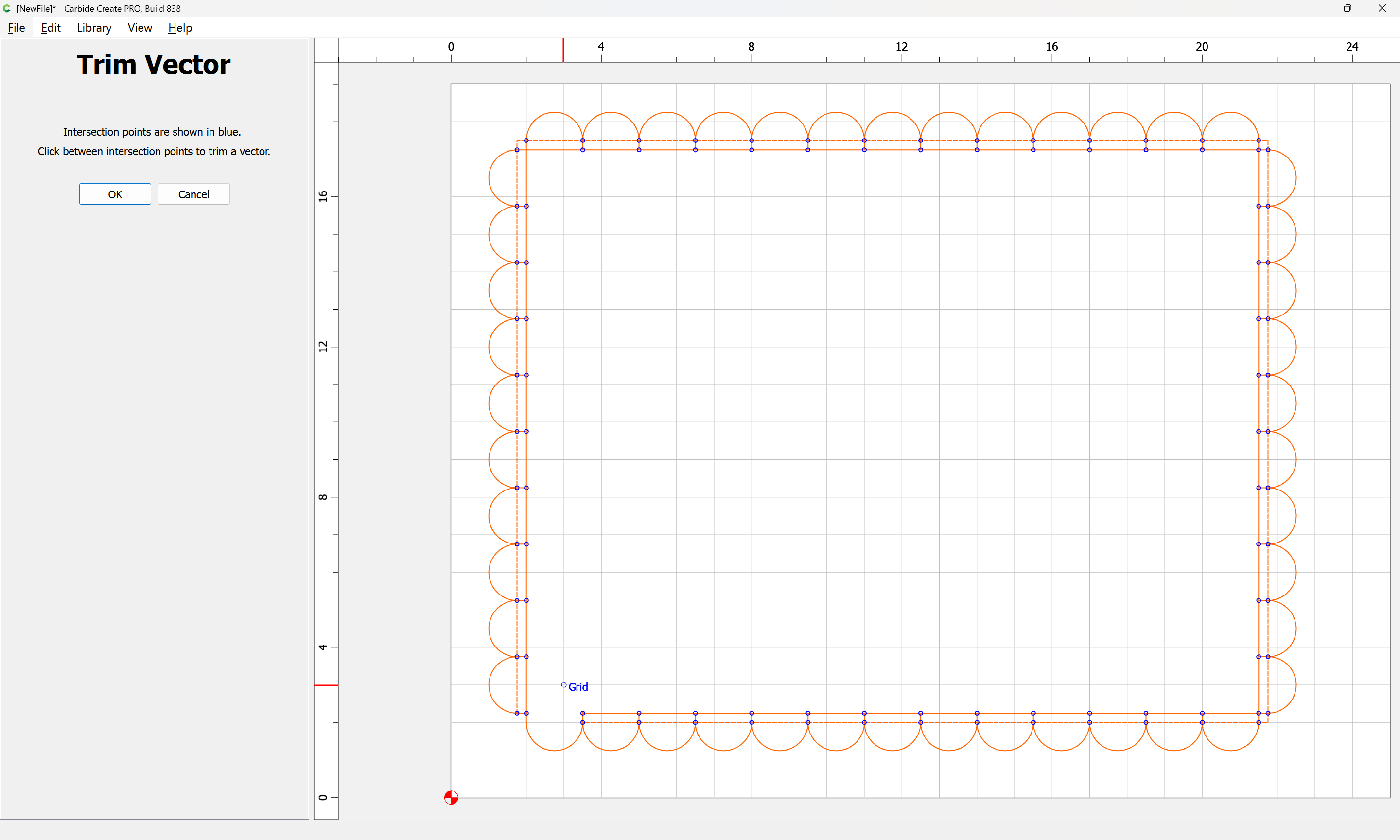Open the Help menu
The height and width of the screenshot is (840, 1400).
[180, 28]
